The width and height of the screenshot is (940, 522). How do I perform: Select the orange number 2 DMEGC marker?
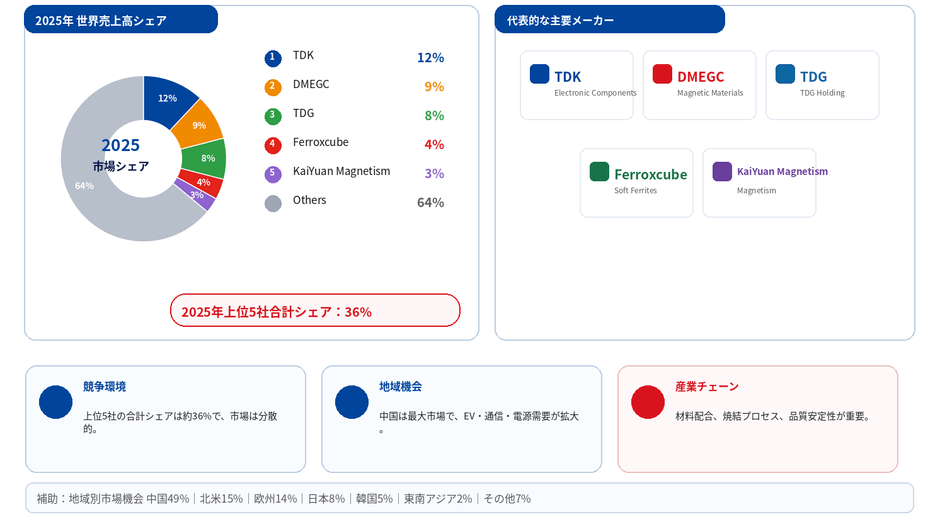click(273, 87)
